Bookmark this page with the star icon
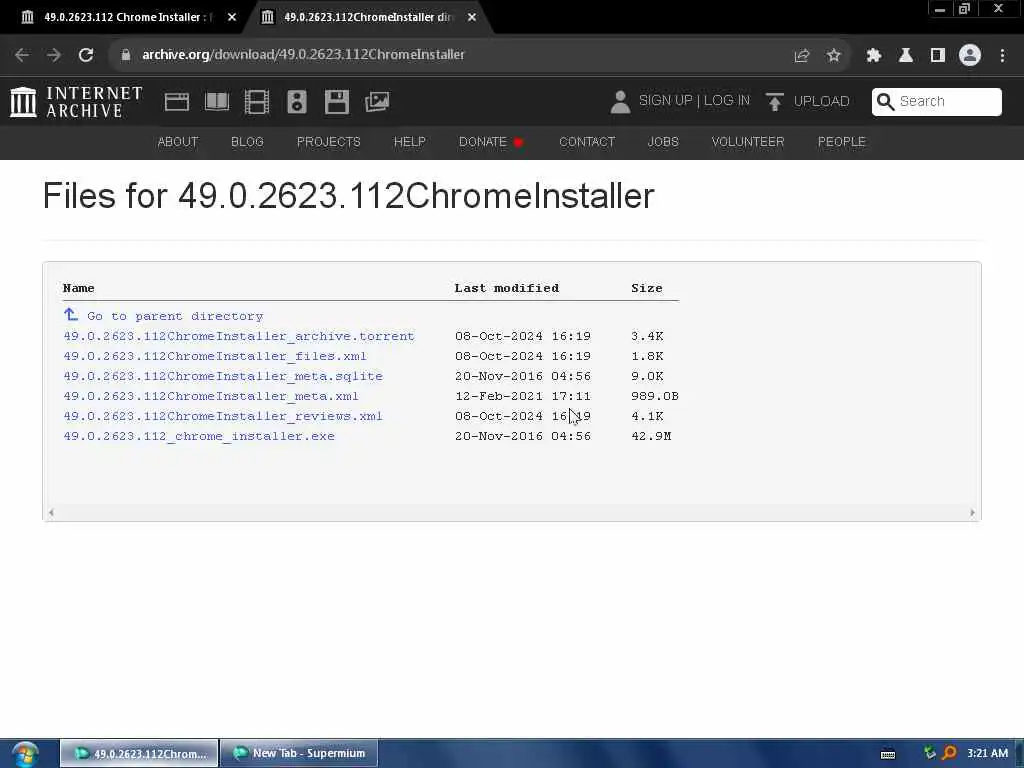The width and height of the screenshot is (1024, 768). click(833, 56)
